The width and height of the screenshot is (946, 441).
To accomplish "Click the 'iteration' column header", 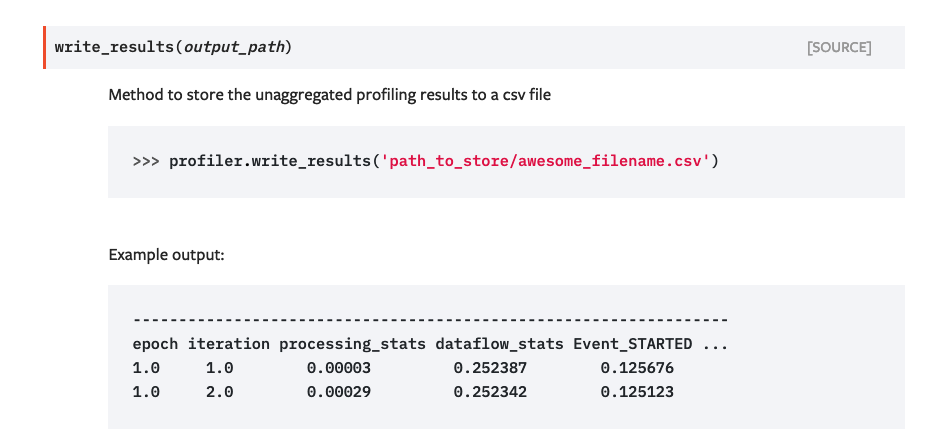I will coord(229,344).
